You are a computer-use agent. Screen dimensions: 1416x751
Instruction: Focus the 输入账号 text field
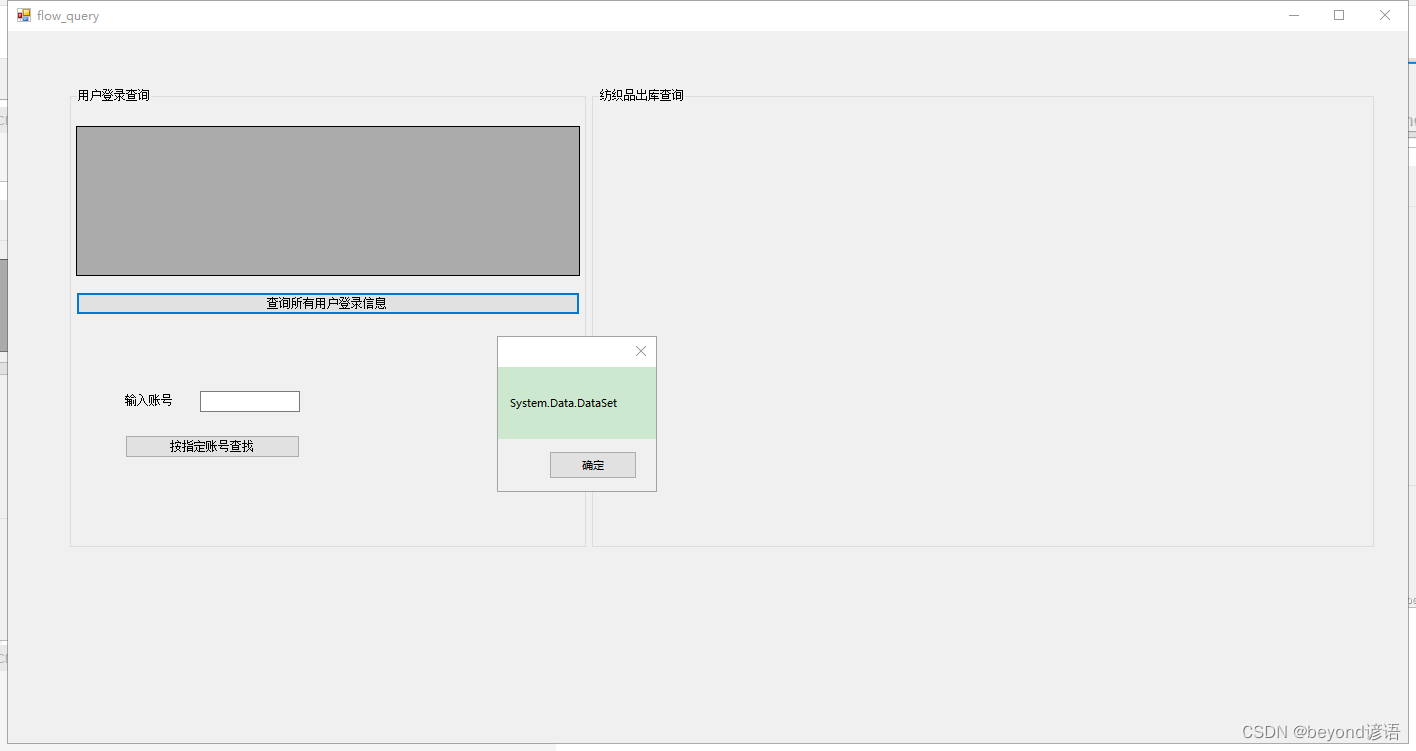coord(250,401)
